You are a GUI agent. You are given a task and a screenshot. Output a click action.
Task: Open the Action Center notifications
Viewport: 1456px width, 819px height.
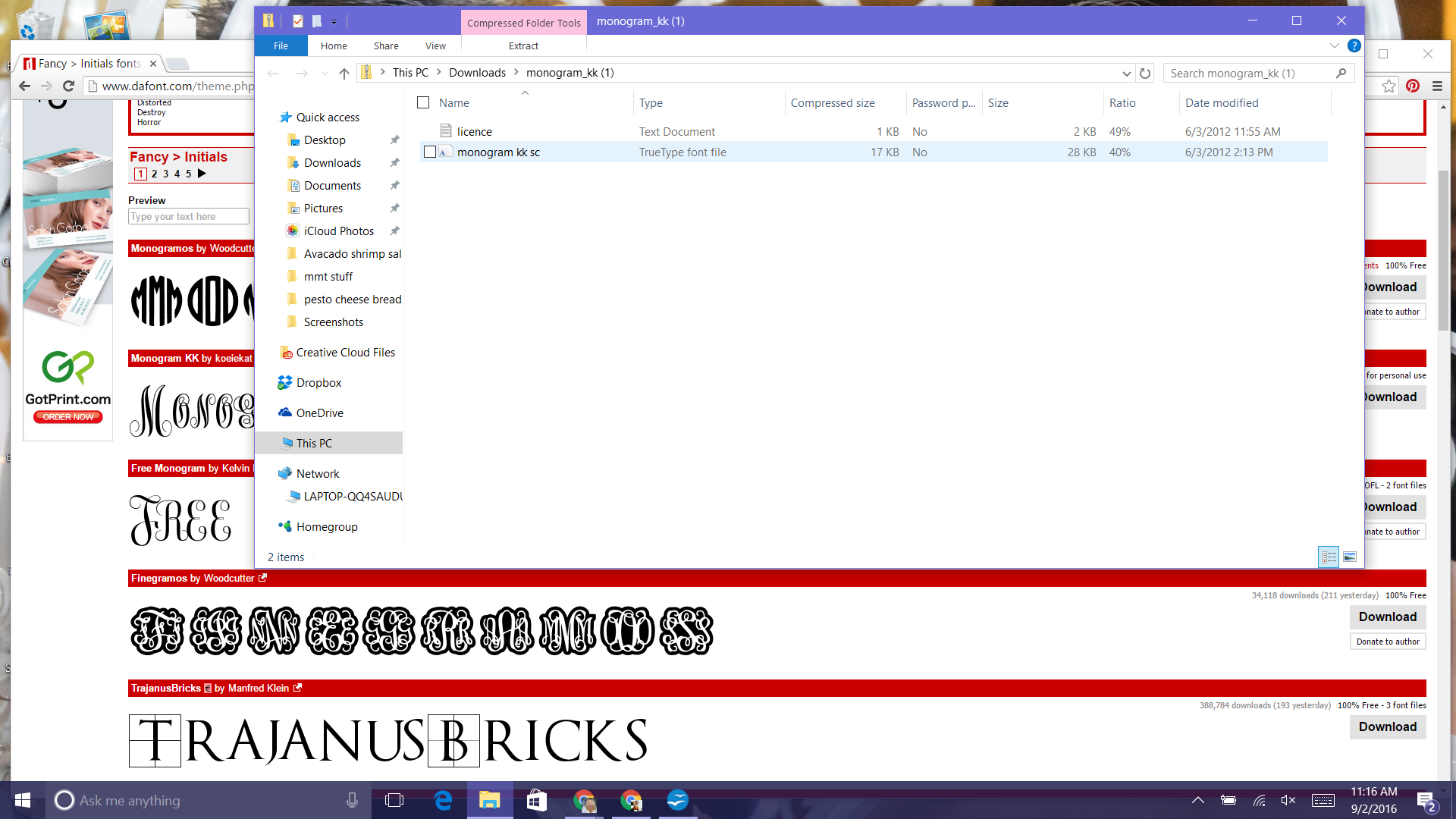pyautogui.click(x=1426, y=802)
